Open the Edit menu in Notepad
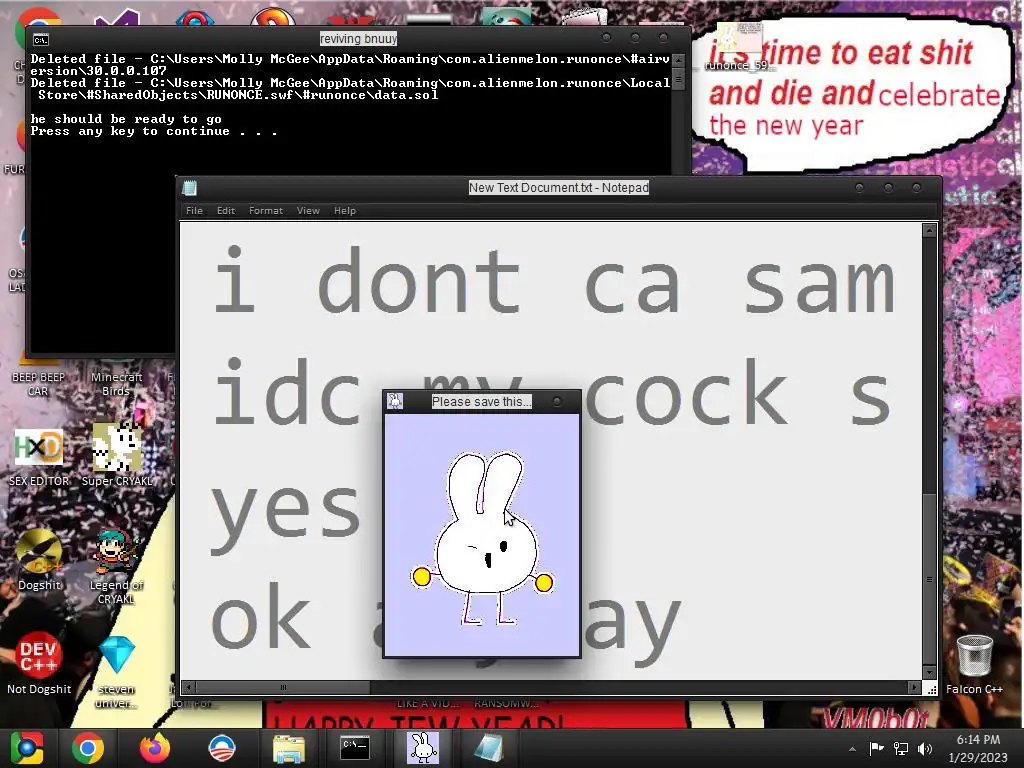1024x768 pixels. [225, 210]
